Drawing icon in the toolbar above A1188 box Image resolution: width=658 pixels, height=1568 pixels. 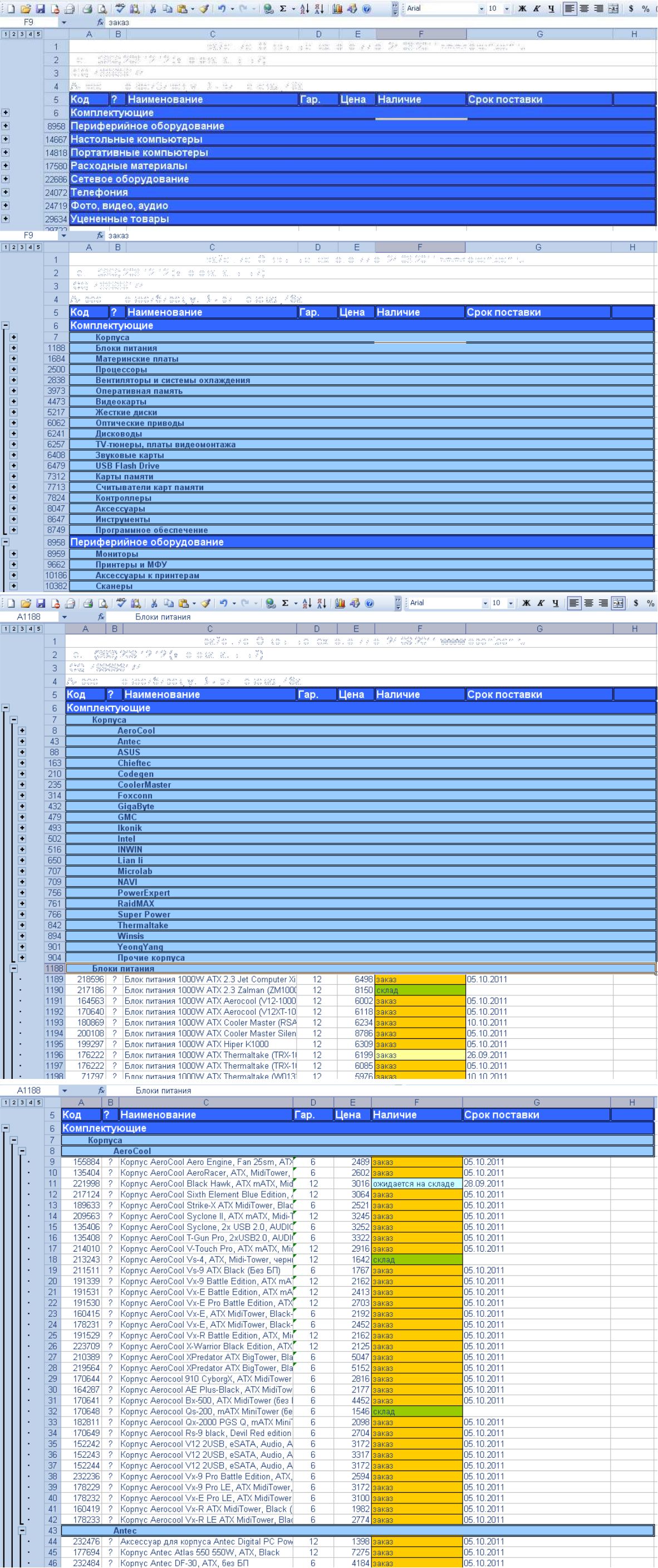click(355, 603)
